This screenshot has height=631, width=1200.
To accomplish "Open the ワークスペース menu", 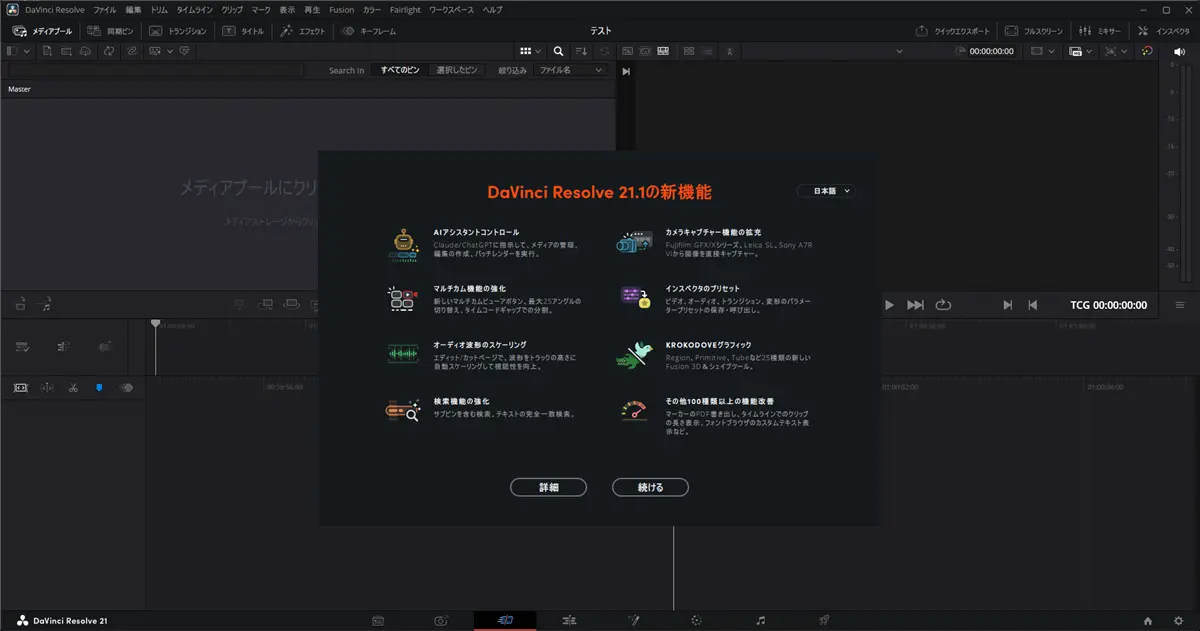I will click(x=449, y=9).
